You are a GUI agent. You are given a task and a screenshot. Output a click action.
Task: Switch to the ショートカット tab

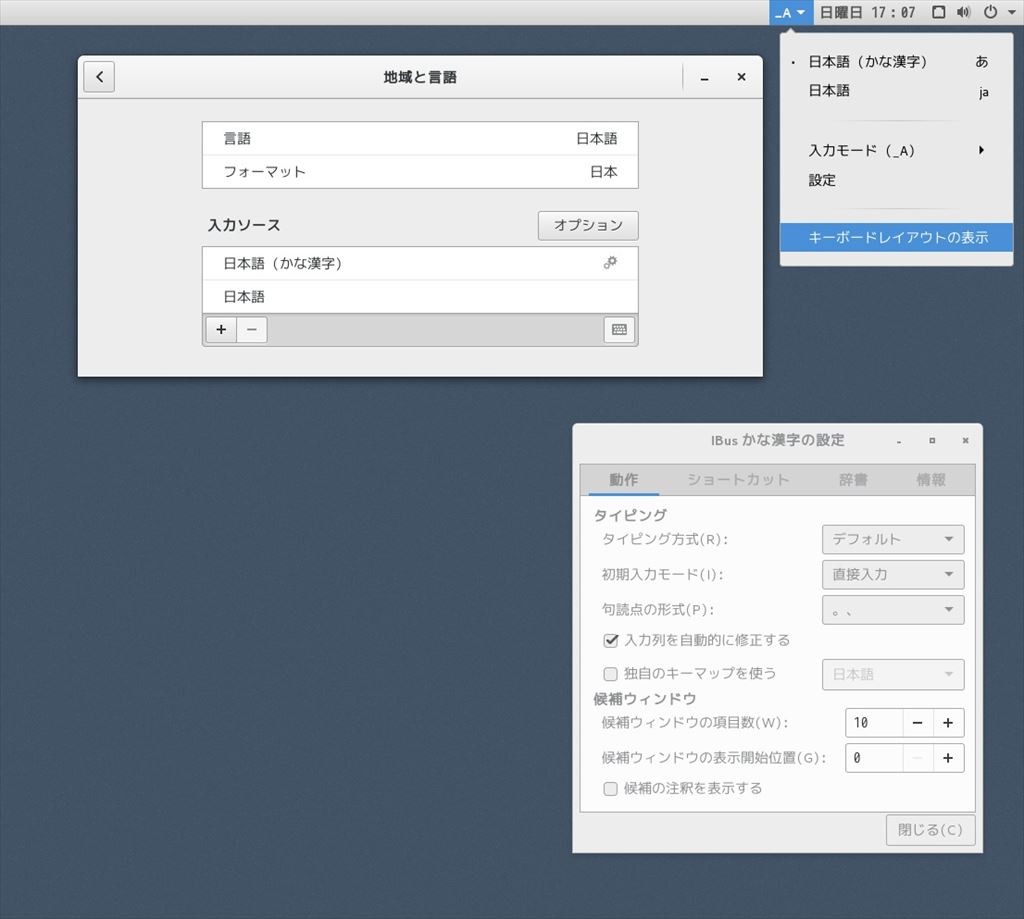738,480
